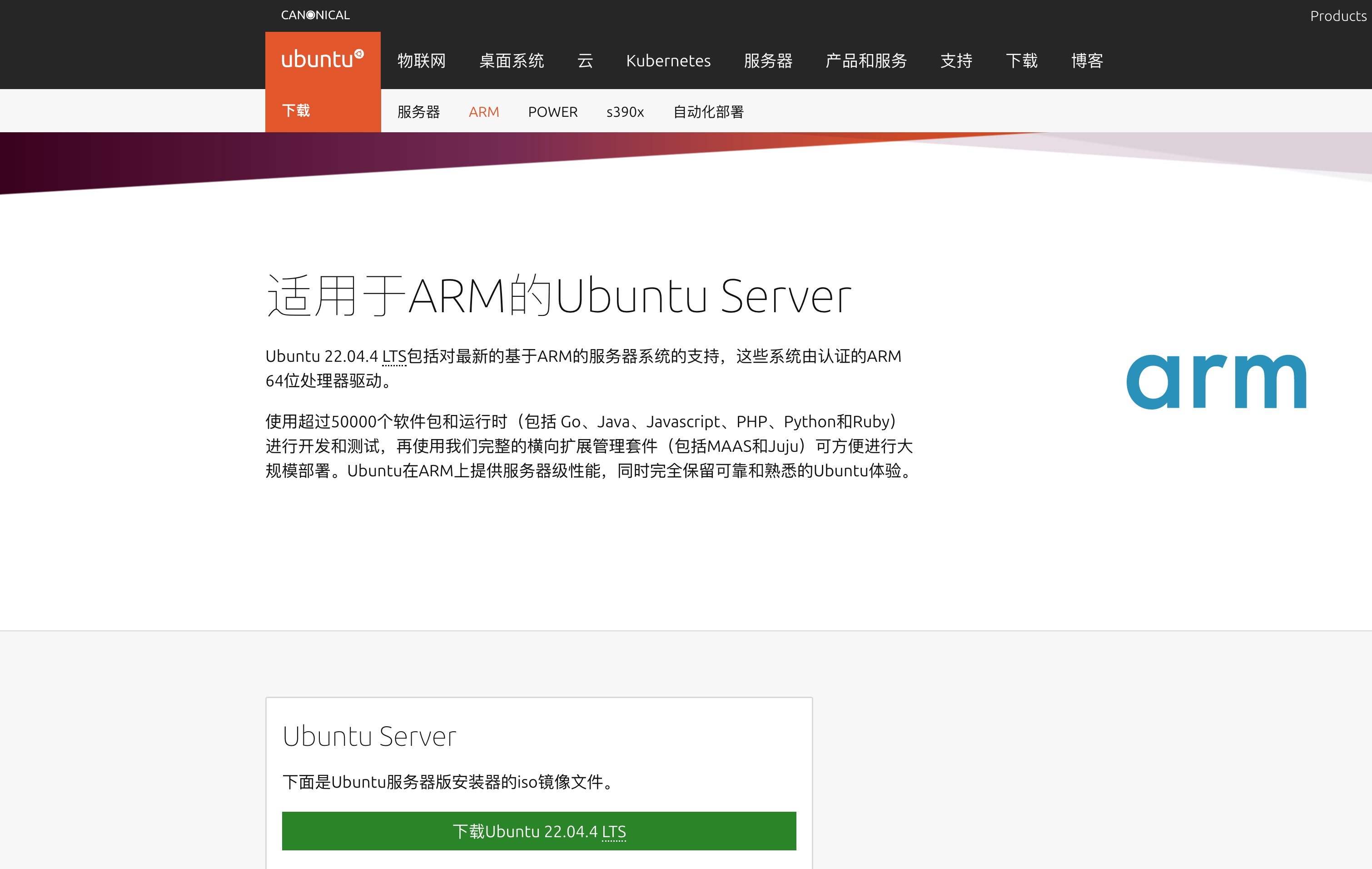Select the 服务器 sub-navigation tab
The height and width of the screenshot is (869, 1372).
point(418,112)
